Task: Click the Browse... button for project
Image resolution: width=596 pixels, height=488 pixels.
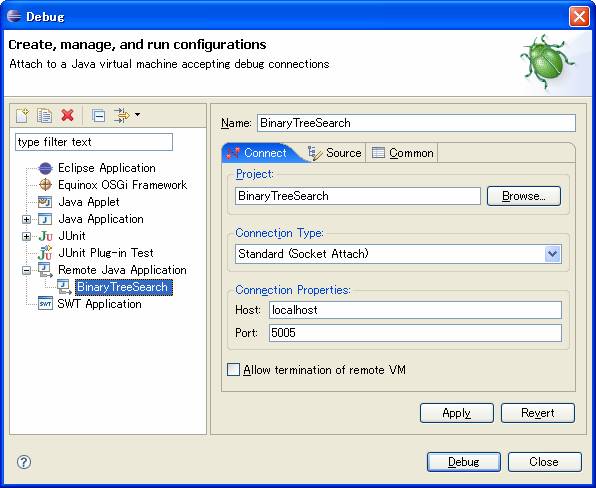Action: (x=524, y=196)
